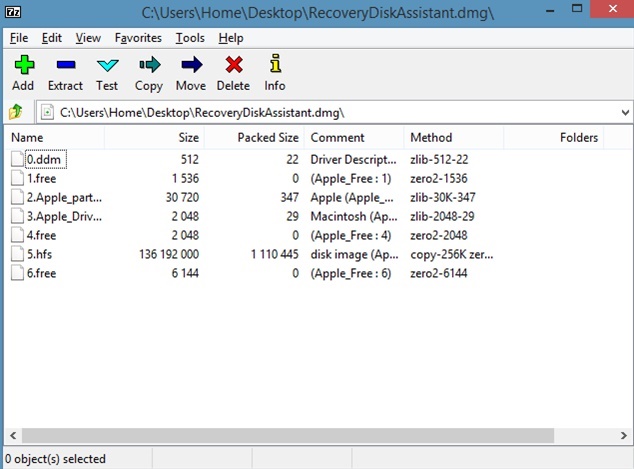Sort by the Size column header
The image size is (634, 469).
pos(154,137)
